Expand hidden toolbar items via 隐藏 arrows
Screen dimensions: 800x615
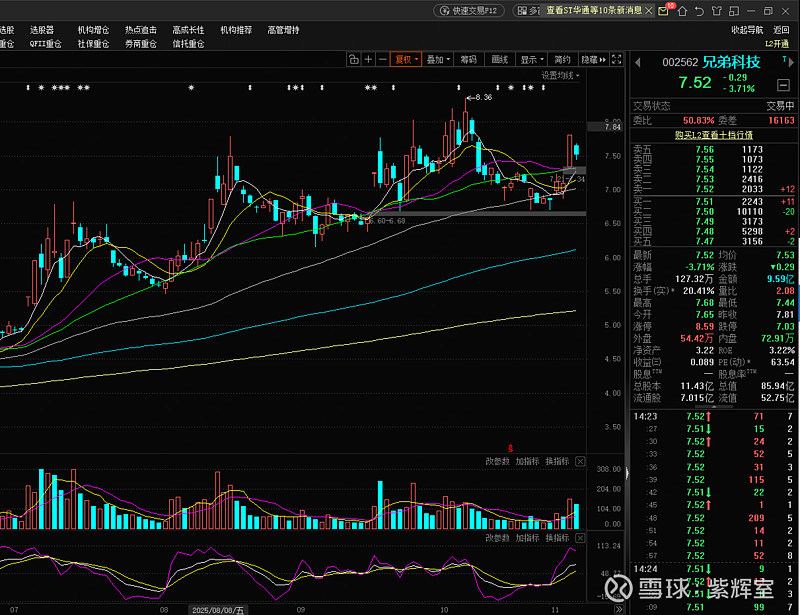pos(593,60)
